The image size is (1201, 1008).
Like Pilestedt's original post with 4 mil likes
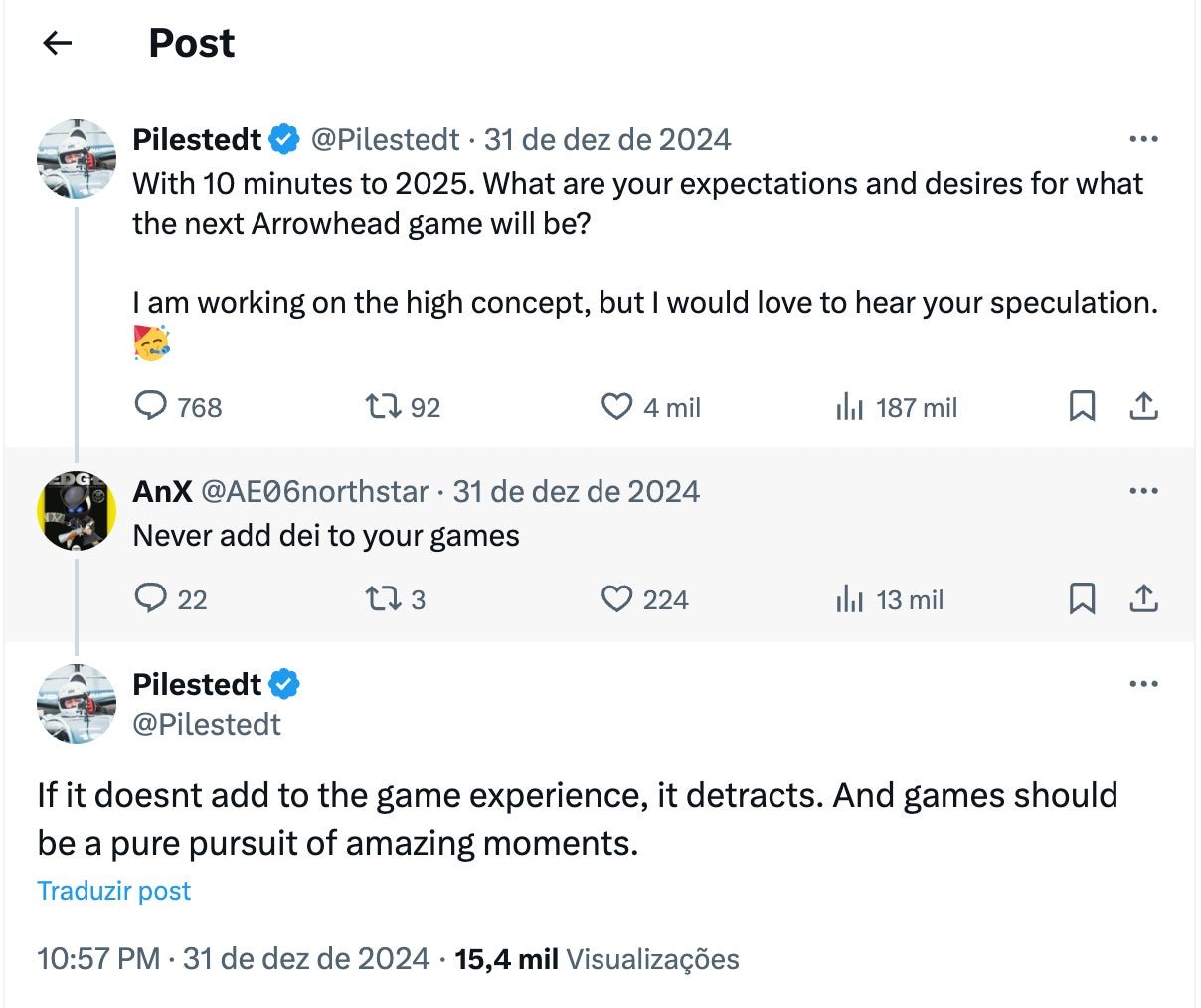(617, 406)
